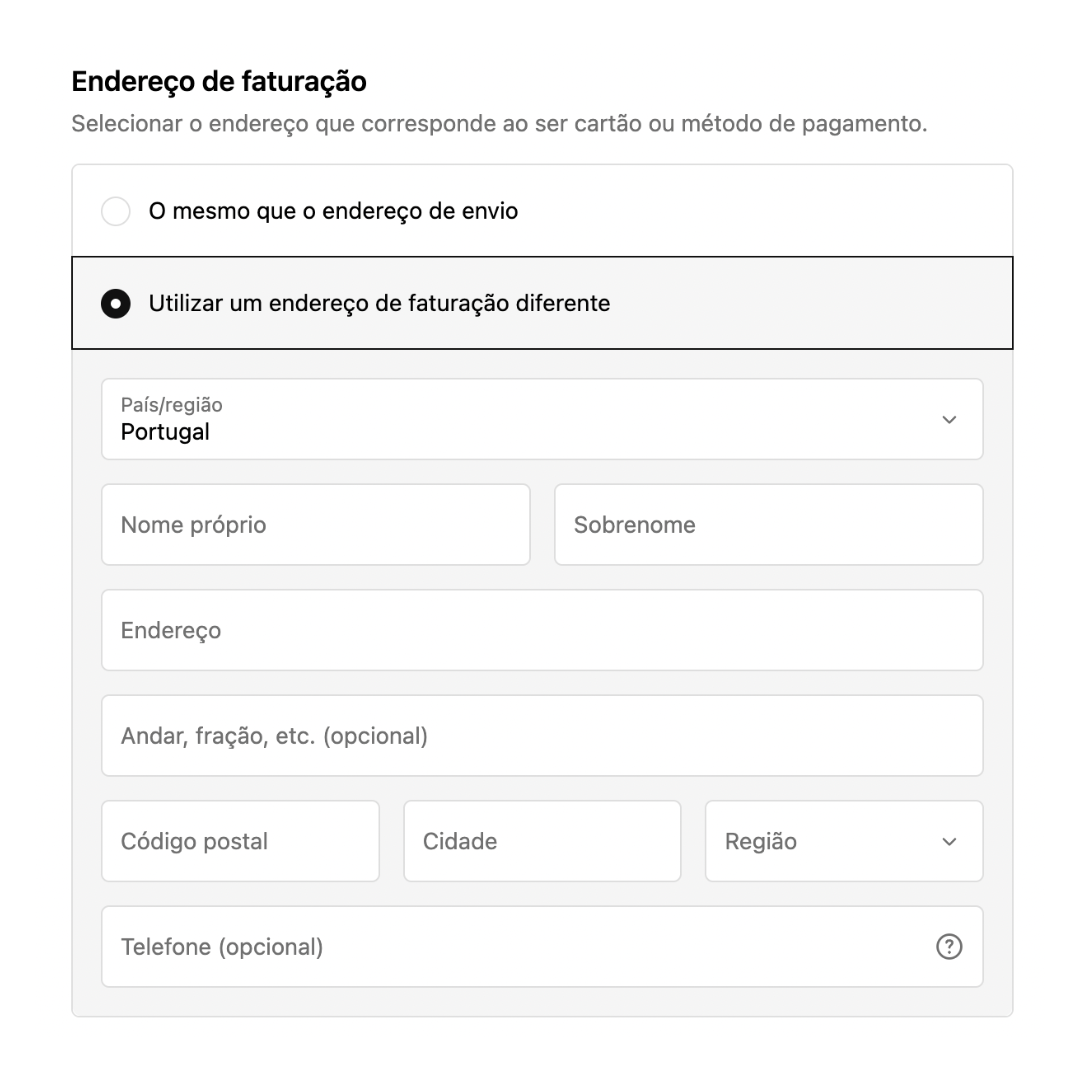Click the 'Endereço de faturação' heading

219,81
